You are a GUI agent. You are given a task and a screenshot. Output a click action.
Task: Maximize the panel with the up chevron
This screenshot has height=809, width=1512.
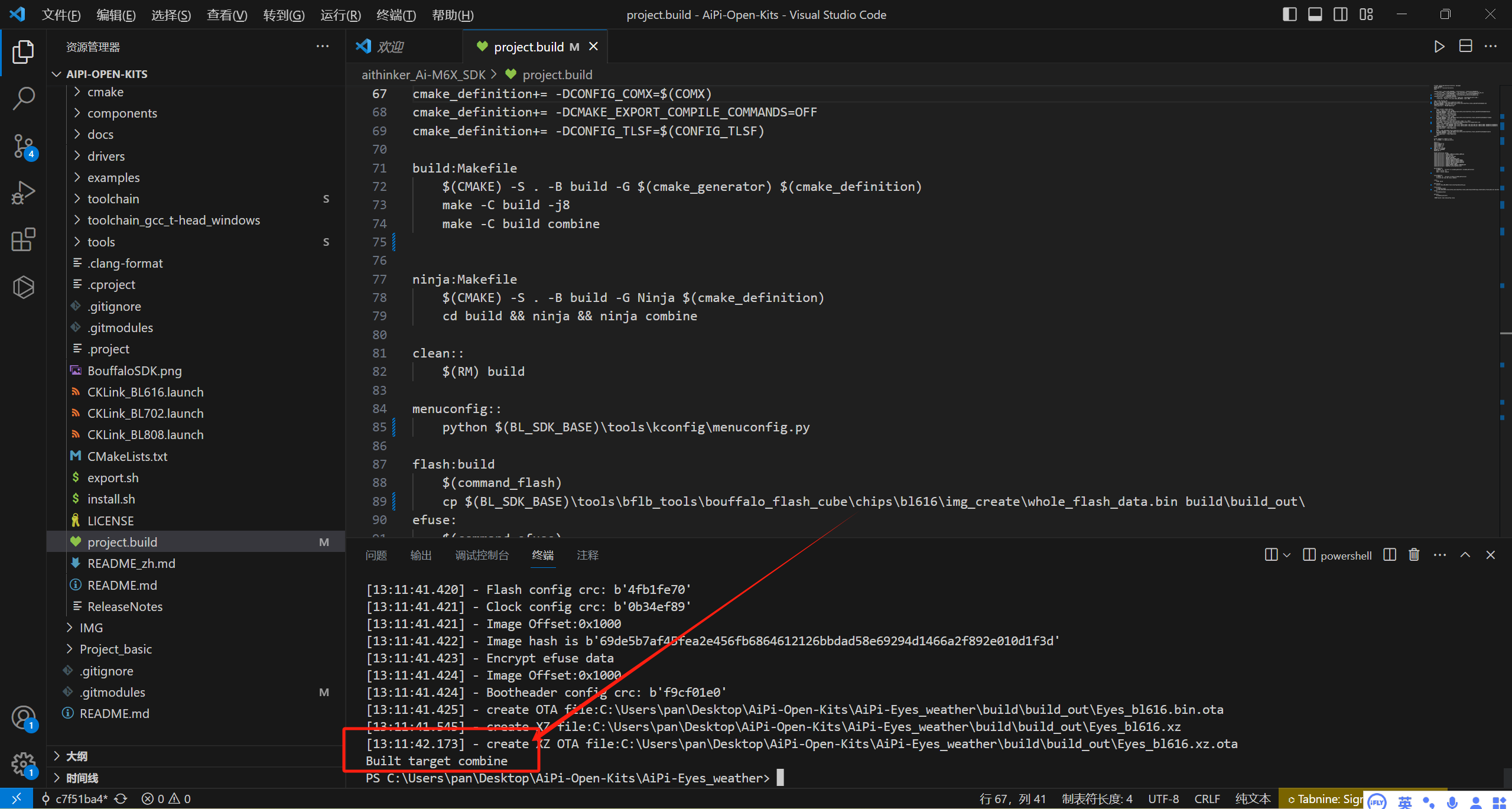tap(1465, 555)
